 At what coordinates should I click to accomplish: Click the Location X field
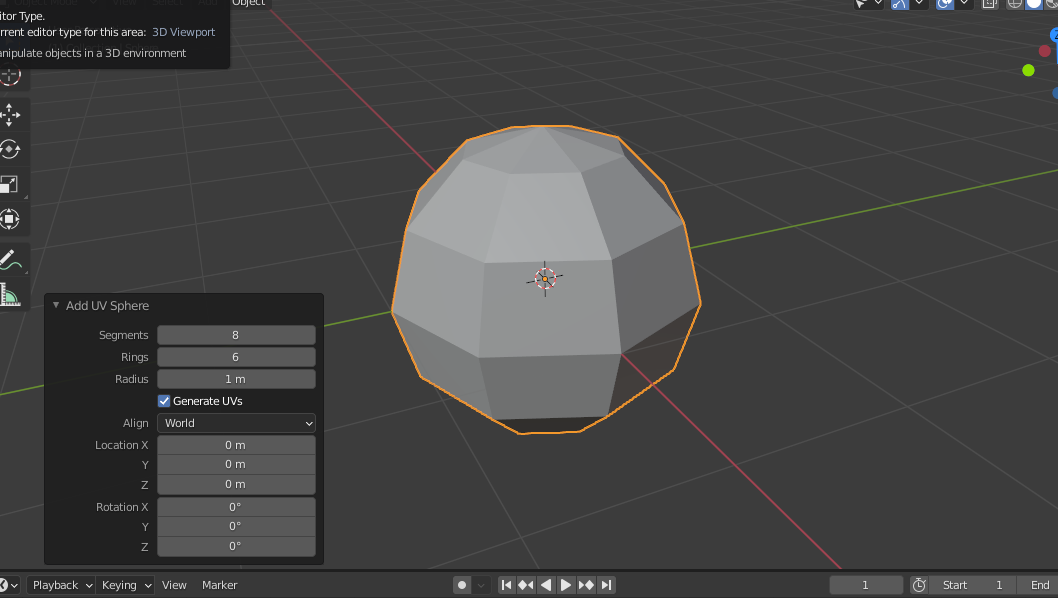click(x=236, y=445)
